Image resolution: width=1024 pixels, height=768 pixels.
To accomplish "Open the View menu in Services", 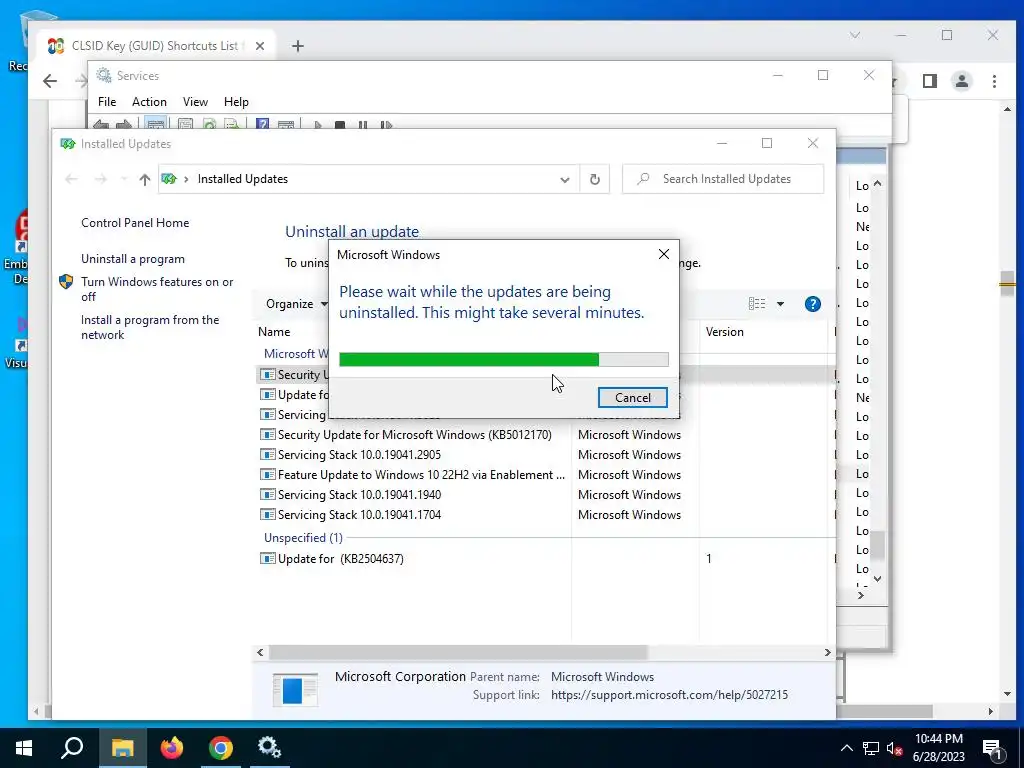I will coord(195,102).
